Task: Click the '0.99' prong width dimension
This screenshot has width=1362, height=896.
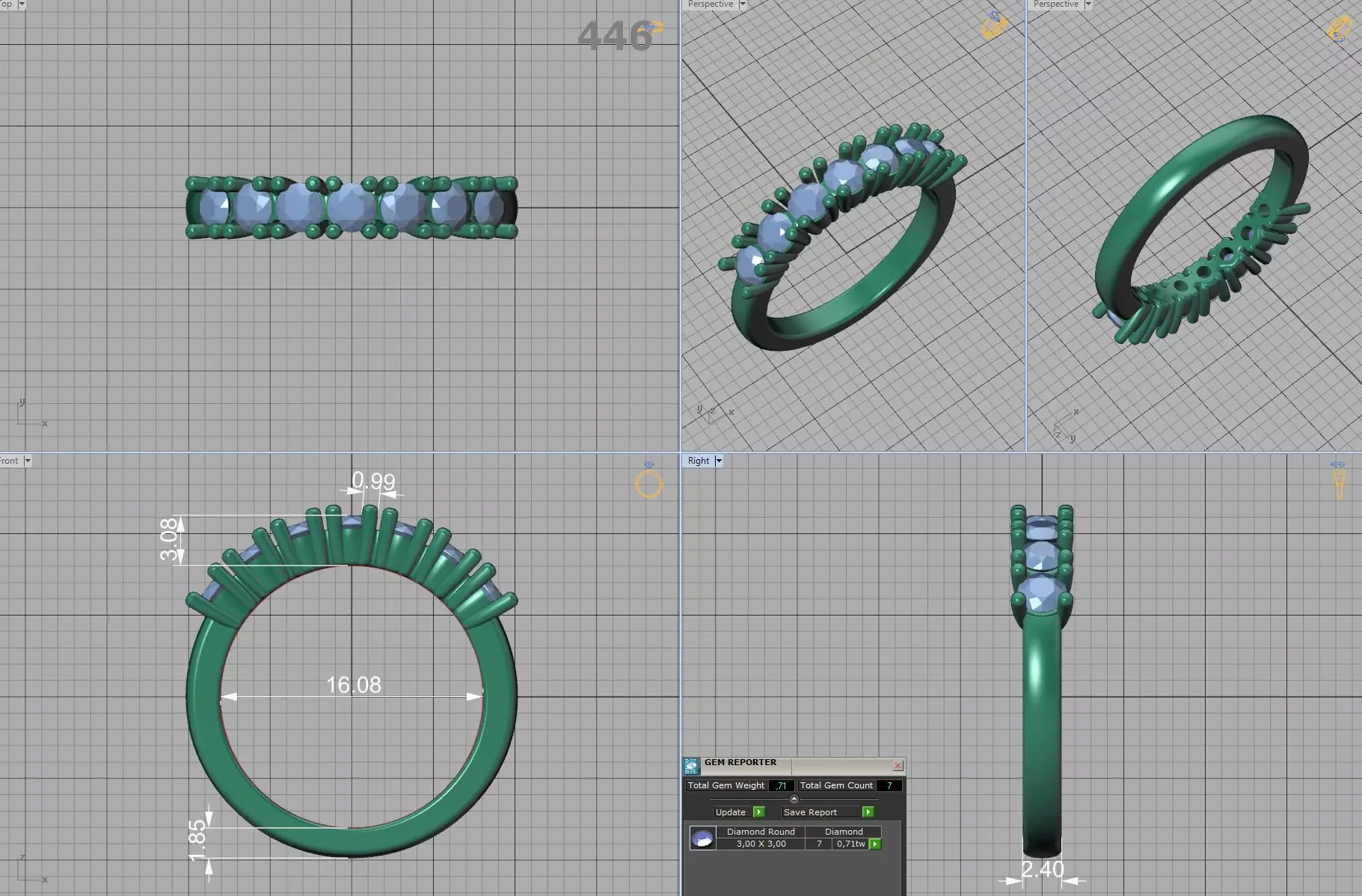Action: (x=373, y=481)
